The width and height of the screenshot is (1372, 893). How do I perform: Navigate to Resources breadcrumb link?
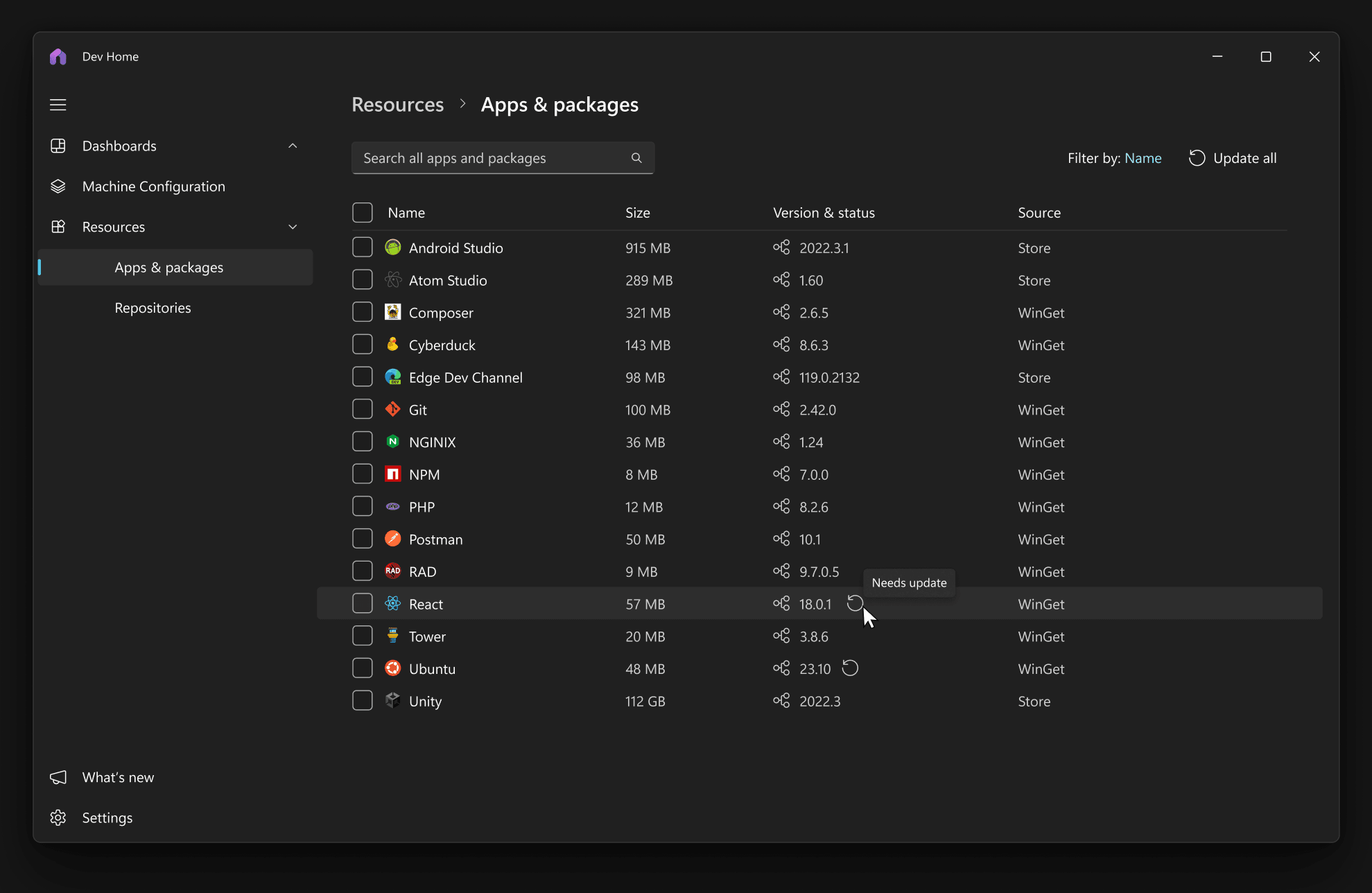tap(397, 105)
